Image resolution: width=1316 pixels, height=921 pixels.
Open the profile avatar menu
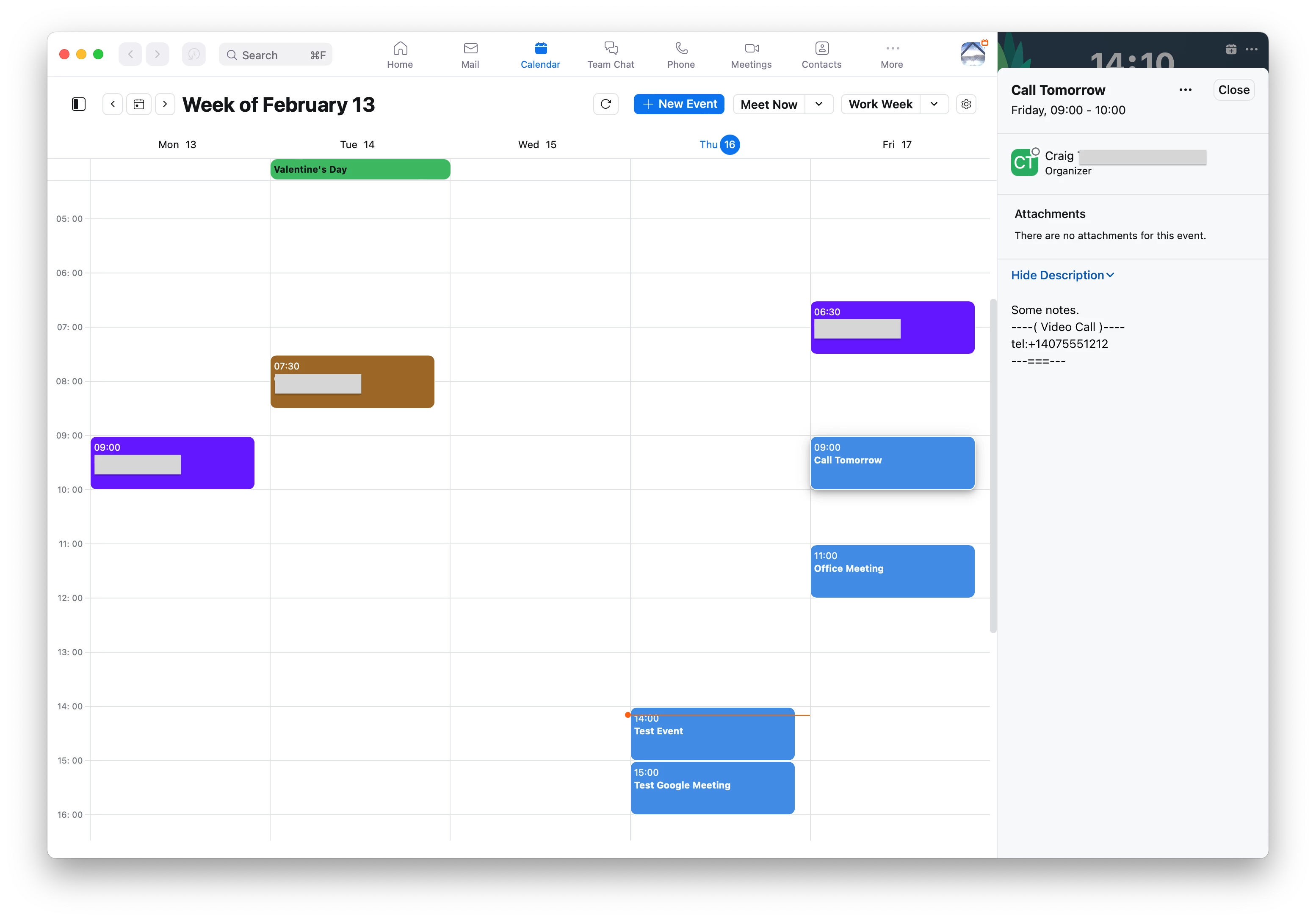972,55
